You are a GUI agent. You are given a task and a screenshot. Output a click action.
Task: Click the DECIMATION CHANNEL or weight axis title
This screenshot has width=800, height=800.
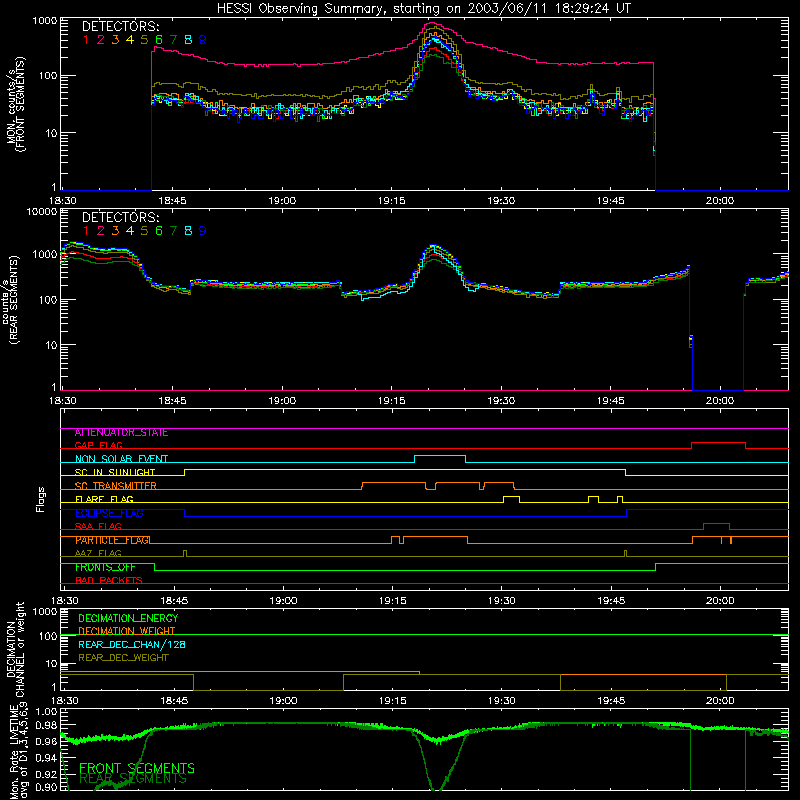click(15, 649)
